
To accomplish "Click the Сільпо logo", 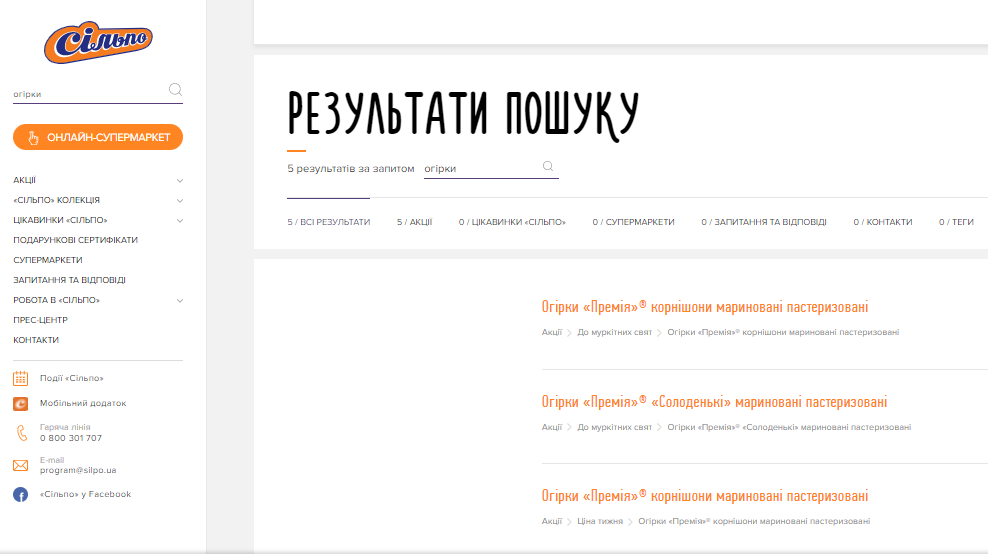I will [98, 41].
